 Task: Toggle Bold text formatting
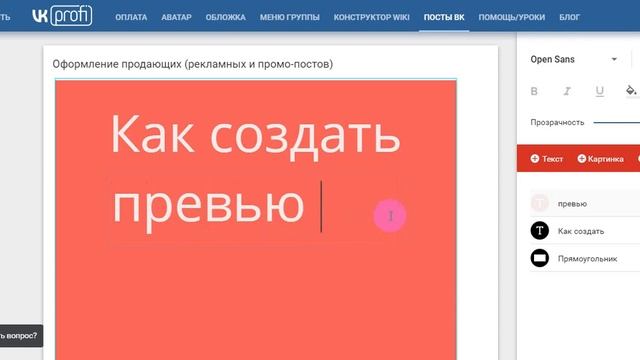534,91
